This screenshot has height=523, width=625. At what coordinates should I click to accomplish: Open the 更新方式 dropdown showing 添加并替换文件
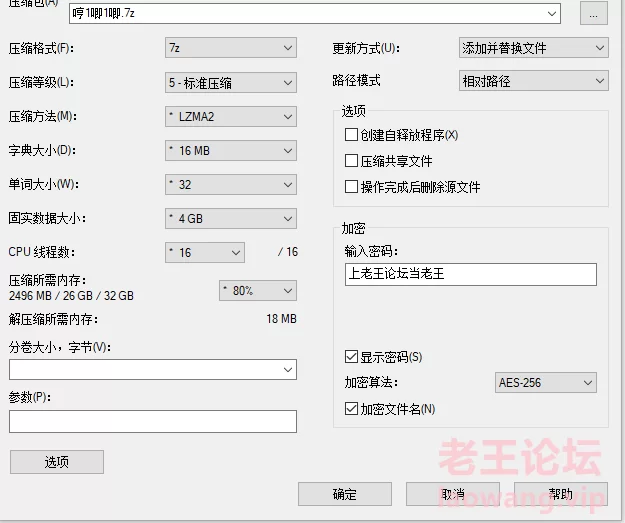pyautogui.click(x=534, y=48)
